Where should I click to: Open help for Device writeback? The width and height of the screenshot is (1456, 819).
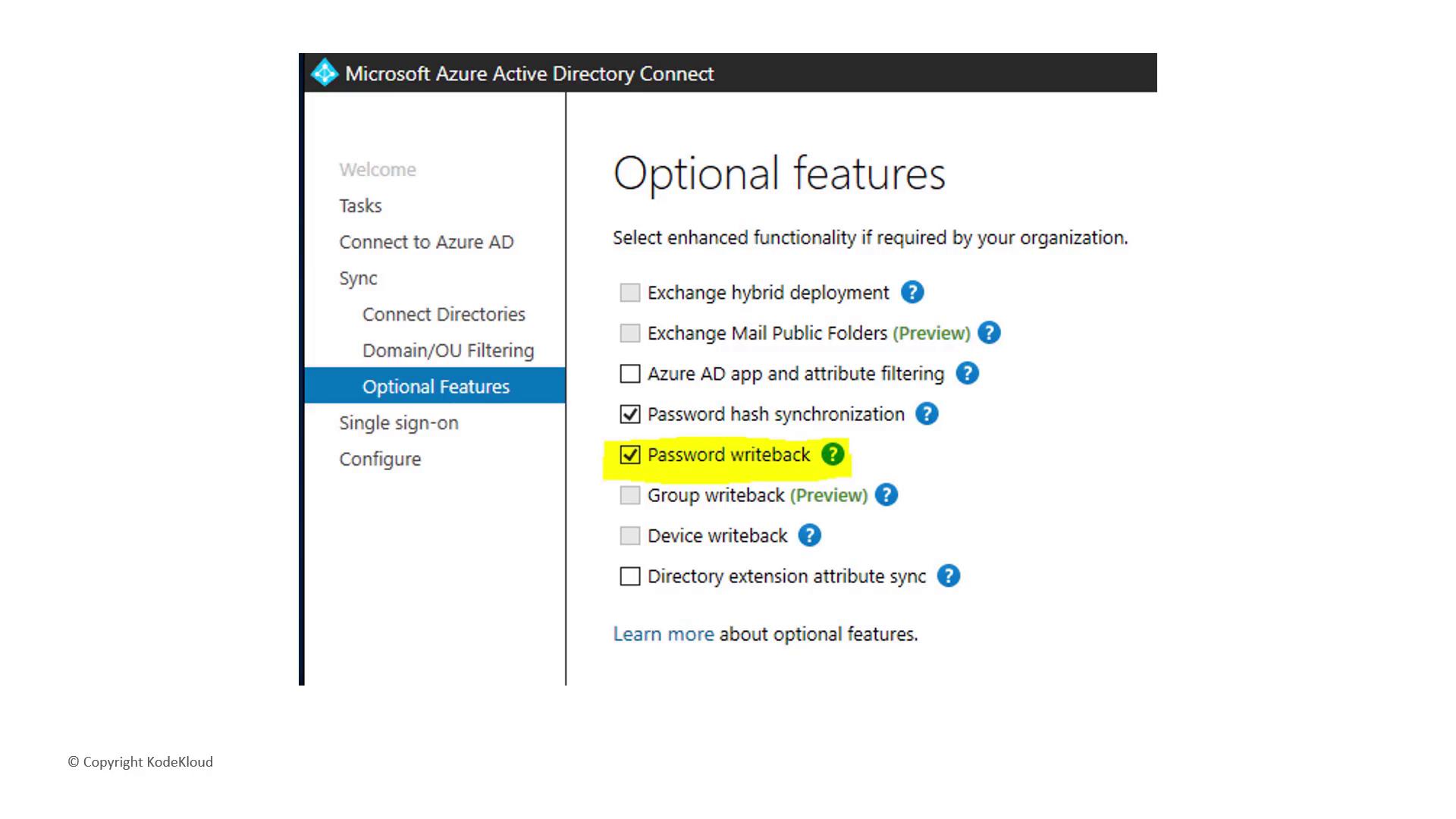click(x=810, y=535)
